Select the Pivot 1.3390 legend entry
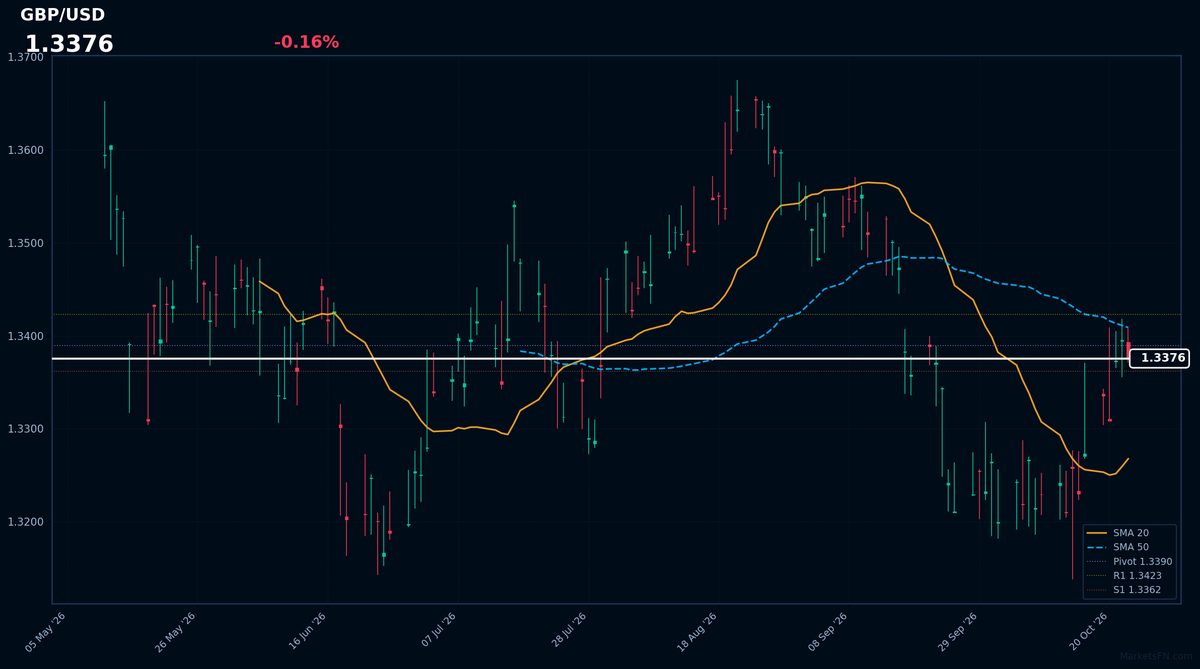The width and height of the screenshot is (1200, 669). 1129,562
